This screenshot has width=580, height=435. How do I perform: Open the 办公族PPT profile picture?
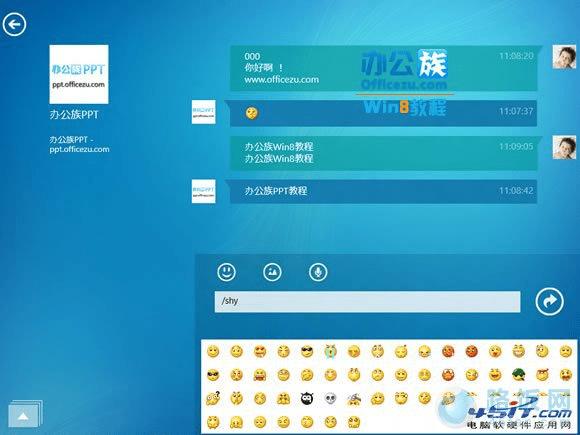pos(79,74)
